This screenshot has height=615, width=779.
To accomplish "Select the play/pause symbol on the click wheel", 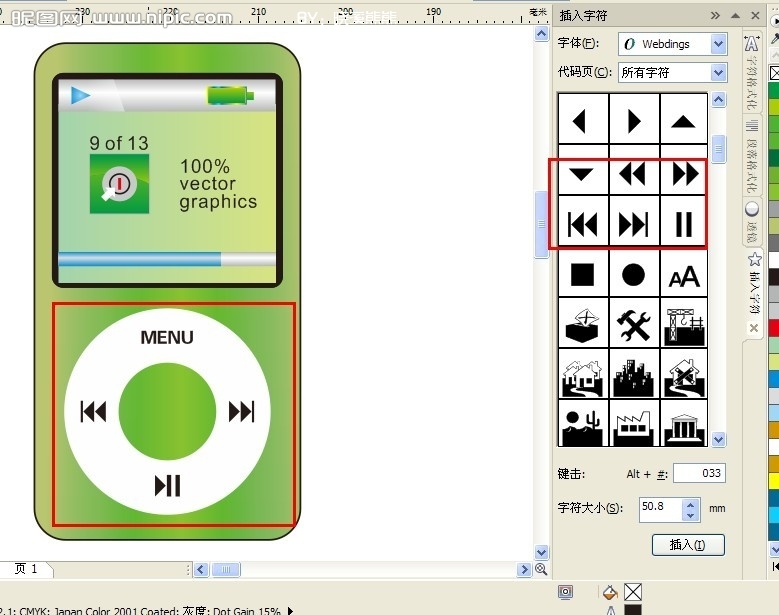I will coord(168,486).
